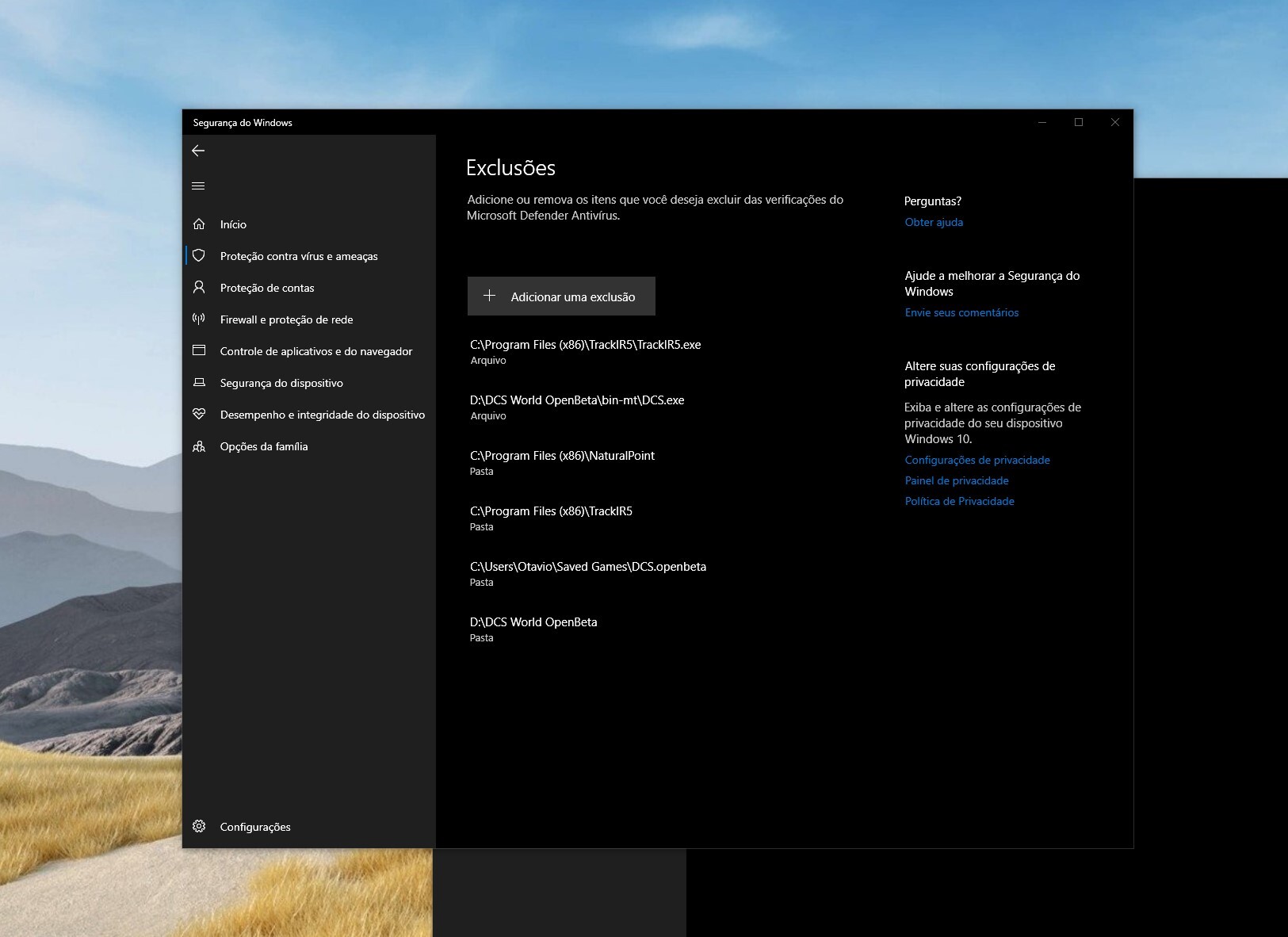Select Firewall e proteção de rede

287,319
